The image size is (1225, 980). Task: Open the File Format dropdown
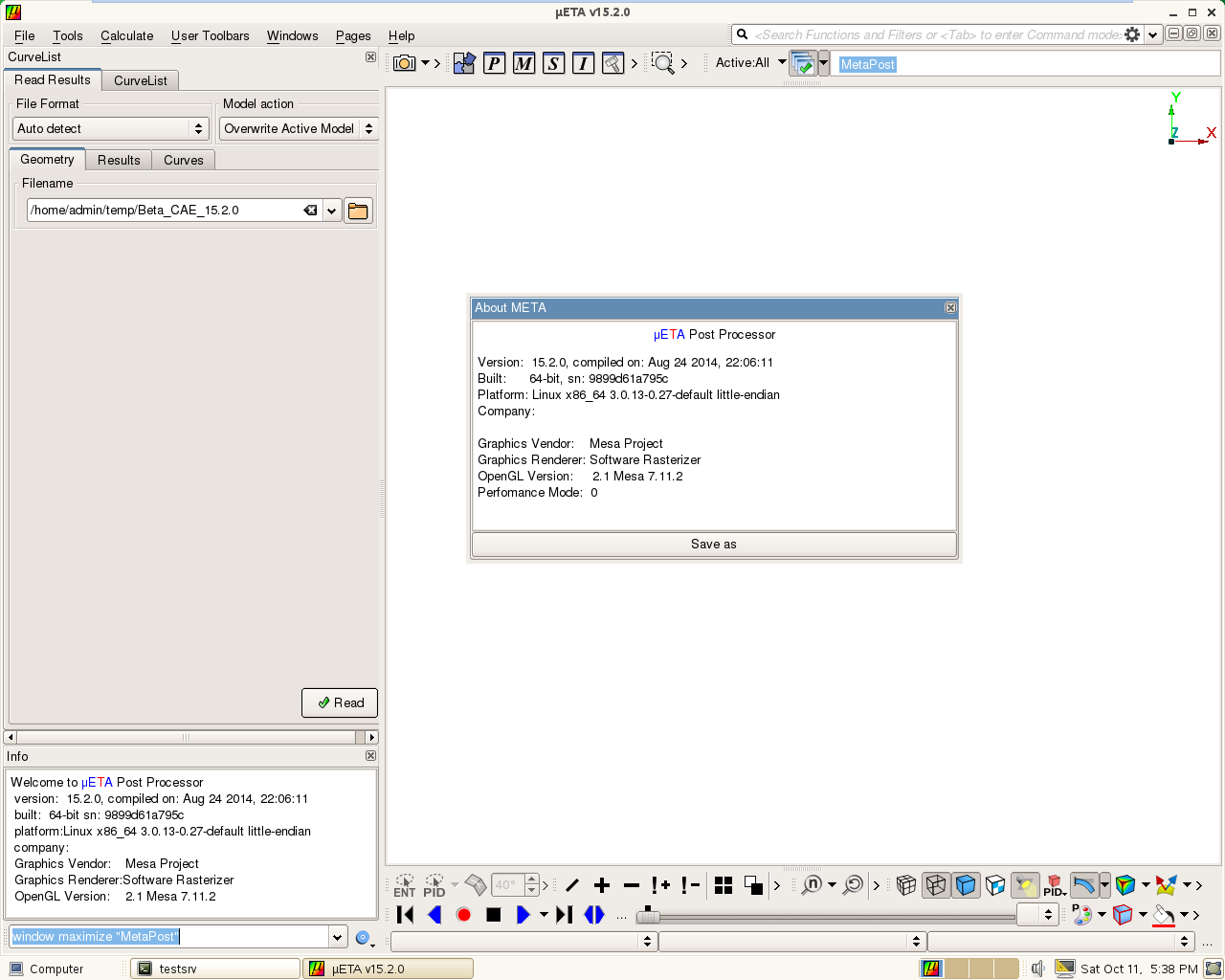pyautogui.click(x=111, y=128)
